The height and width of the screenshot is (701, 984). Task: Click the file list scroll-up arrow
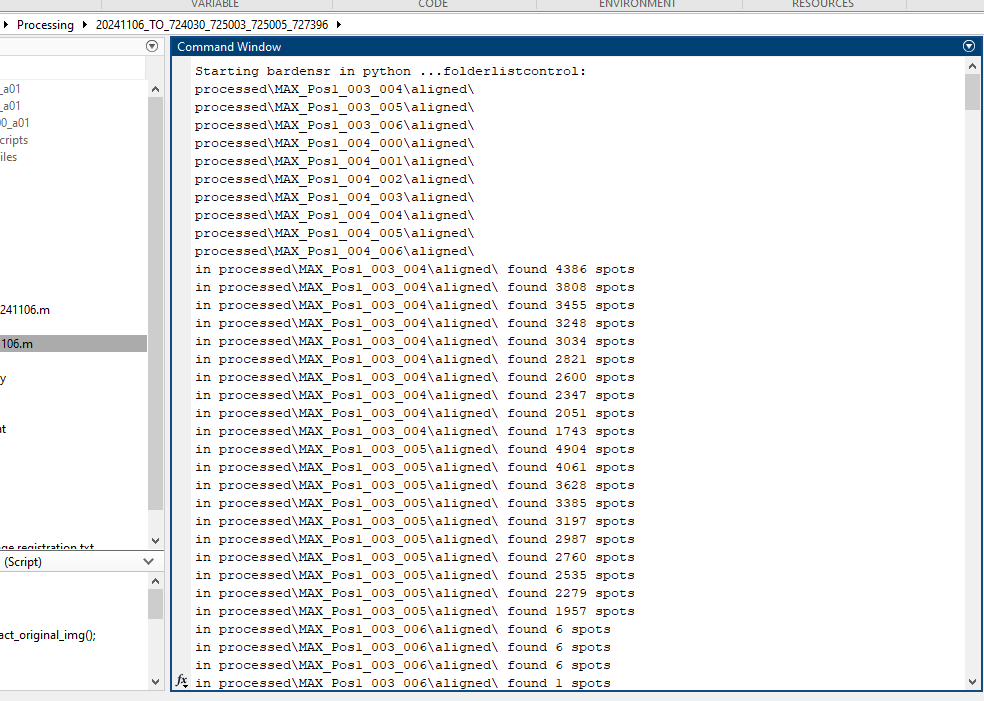155,89
